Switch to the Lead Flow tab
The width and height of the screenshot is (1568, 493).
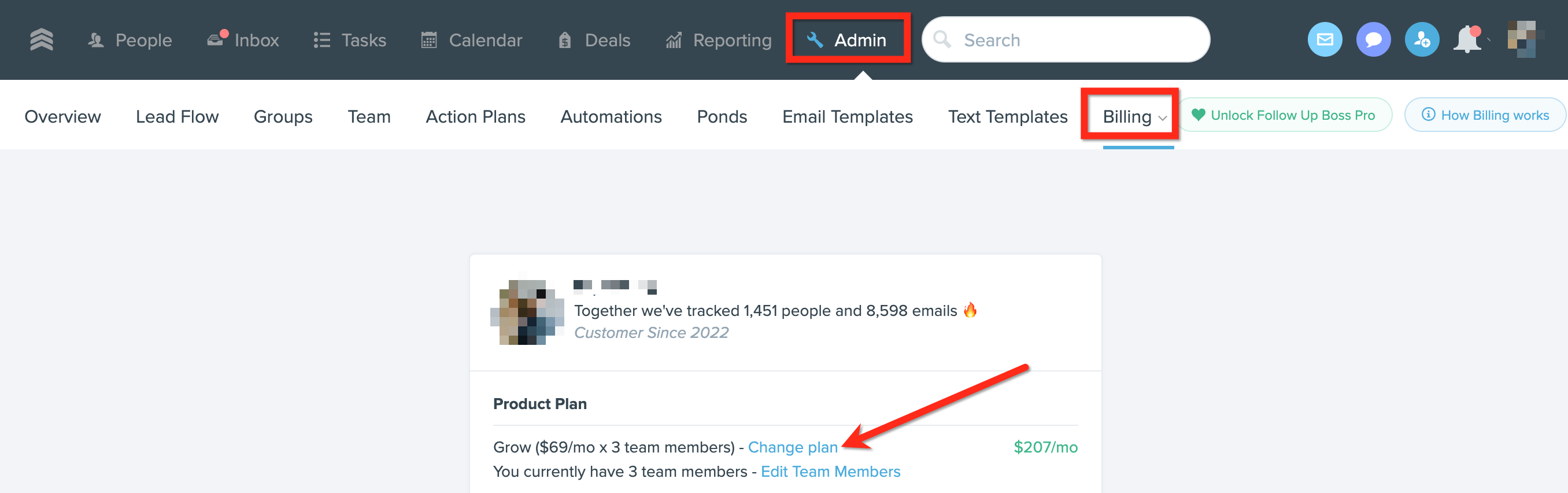177,116
